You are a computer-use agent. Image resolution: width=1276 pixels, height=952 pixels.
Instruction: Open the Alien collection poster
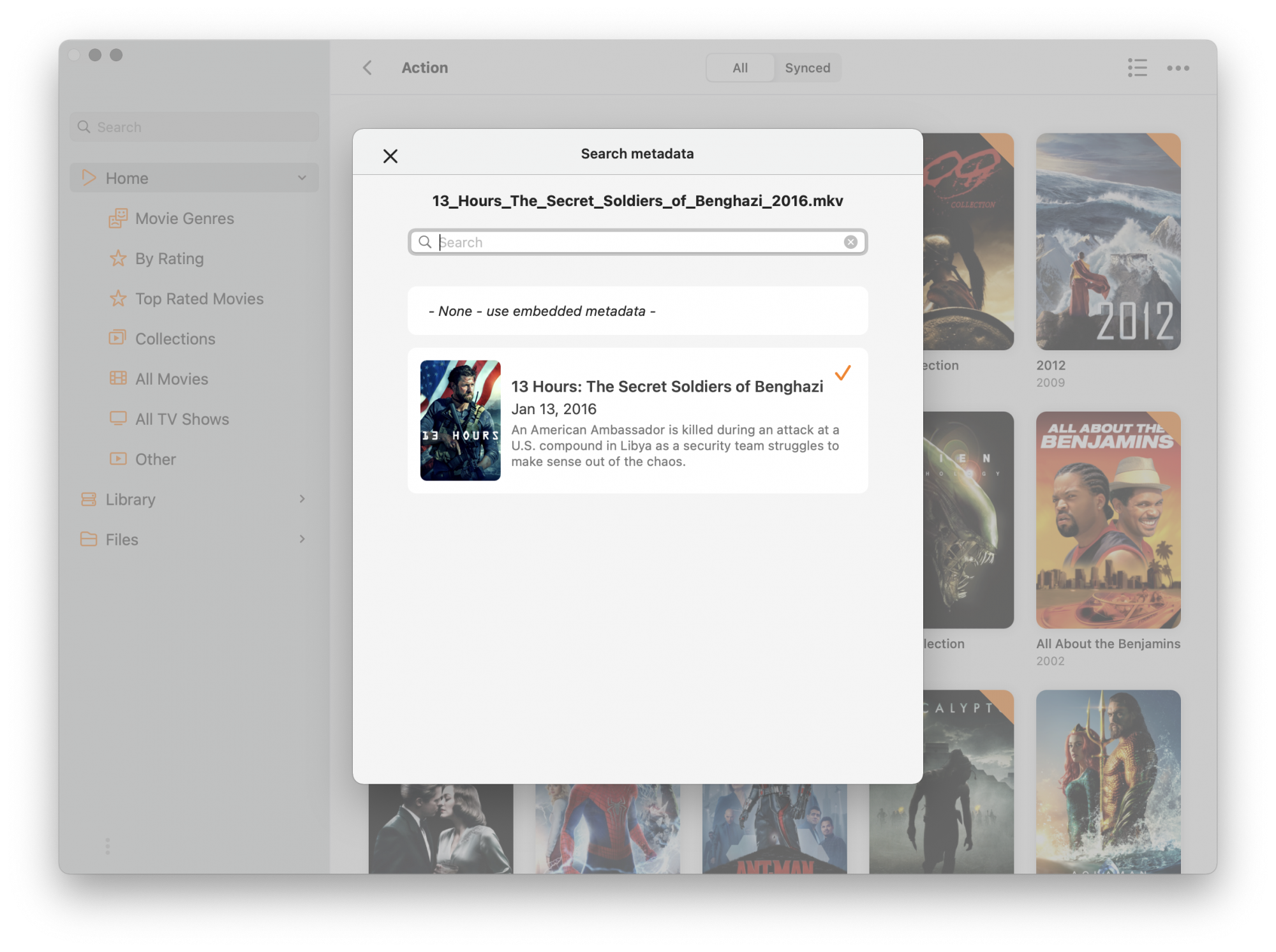click(968, 520)
